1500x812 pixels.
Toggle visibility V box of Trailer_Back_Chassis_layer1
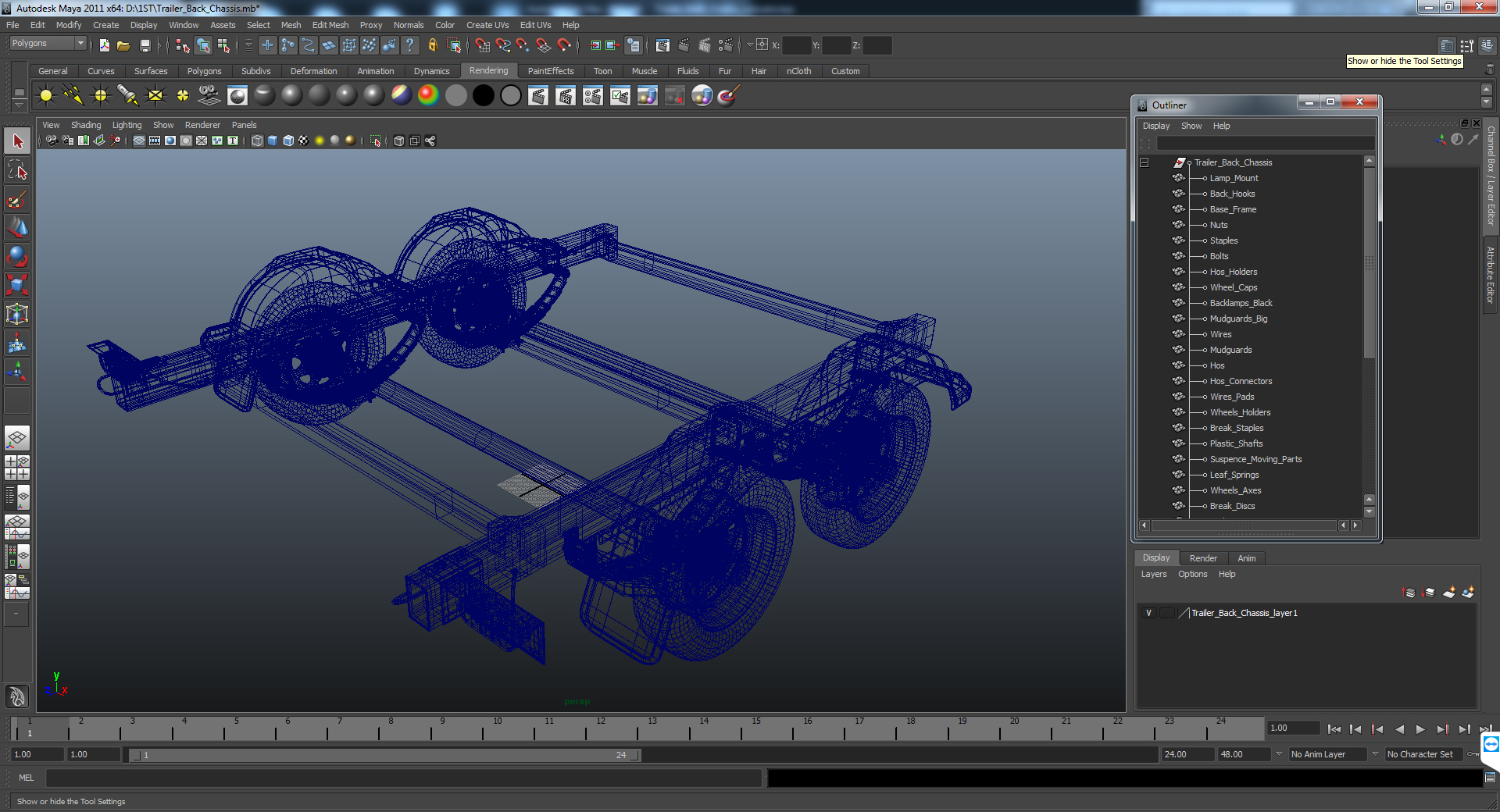pos(1148,613)
